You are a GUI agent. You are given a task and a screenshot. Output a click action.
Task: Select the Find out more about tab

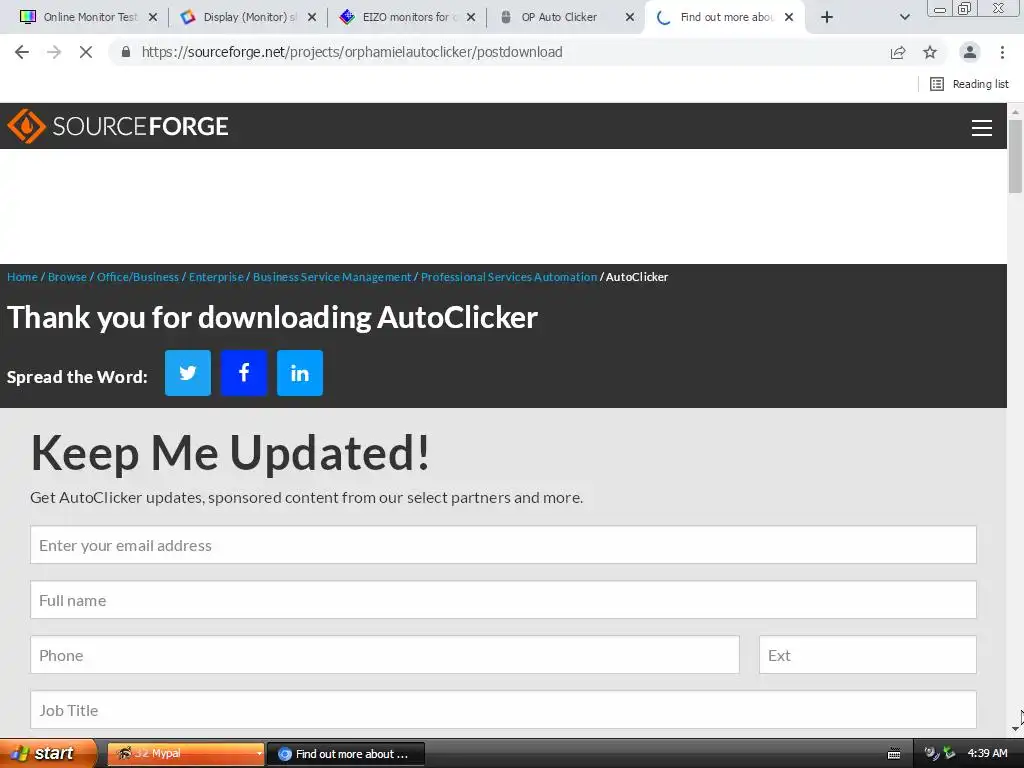click(x=725, y=18)
